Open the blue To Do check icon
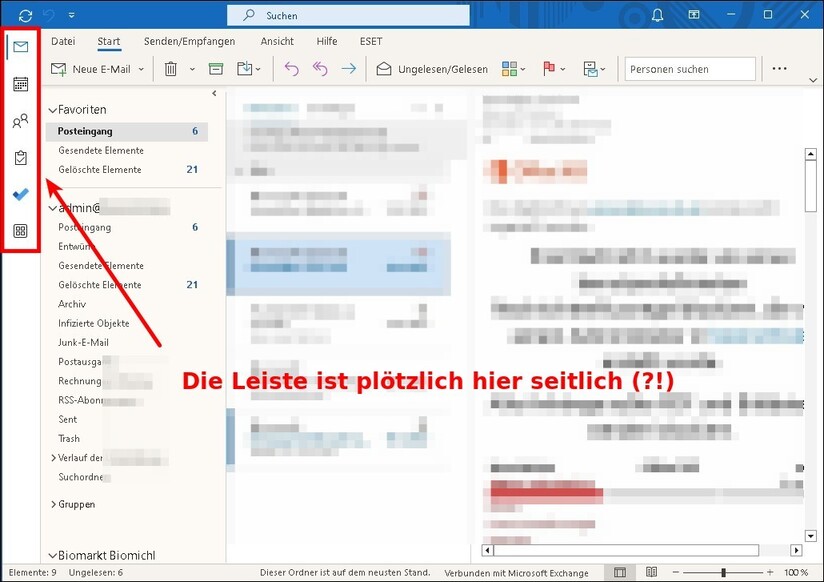This screenshot has height=582, width=824. (x=20, y=194)
